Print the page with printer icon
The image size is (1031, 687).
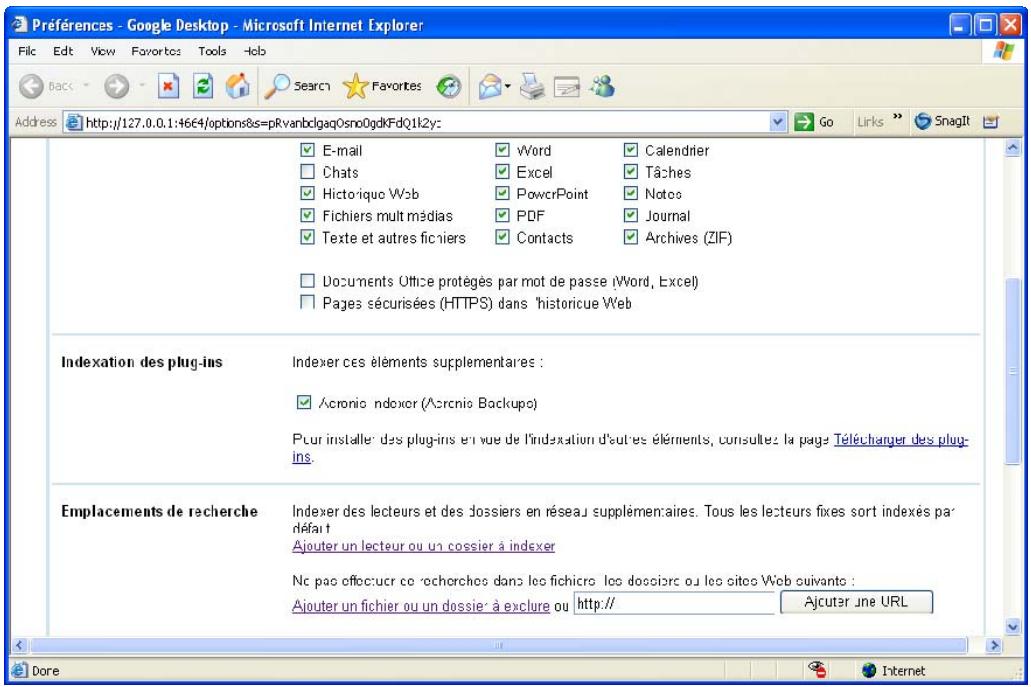pyautogui.click(x=532, y=86)
